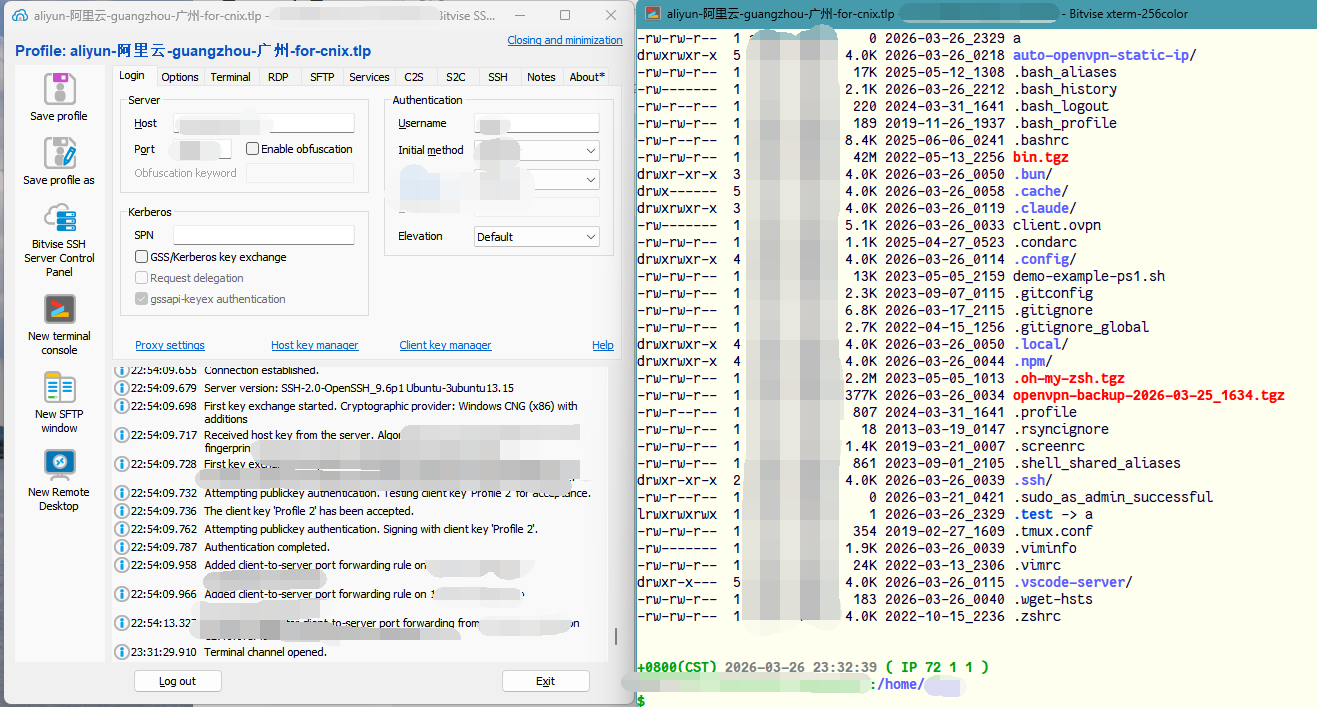The height and width of the screenshot is (707, 1317).
Task: Toggle GSS/Kerberos key exchange checkbox
Action: [x=142, y=257]
